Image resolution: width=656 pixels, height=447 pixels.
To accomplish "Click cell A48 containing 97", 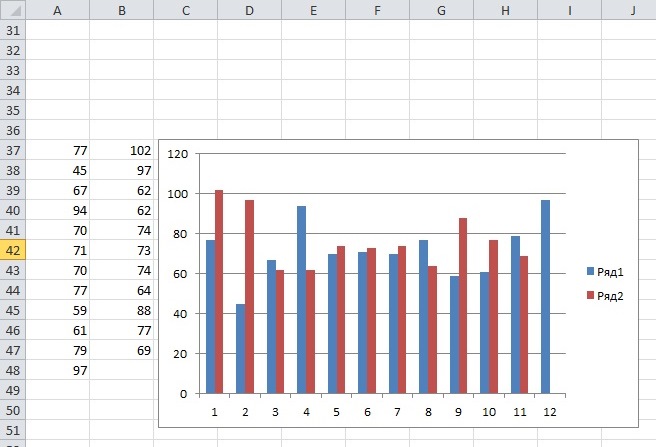I will tap(58, 370).
